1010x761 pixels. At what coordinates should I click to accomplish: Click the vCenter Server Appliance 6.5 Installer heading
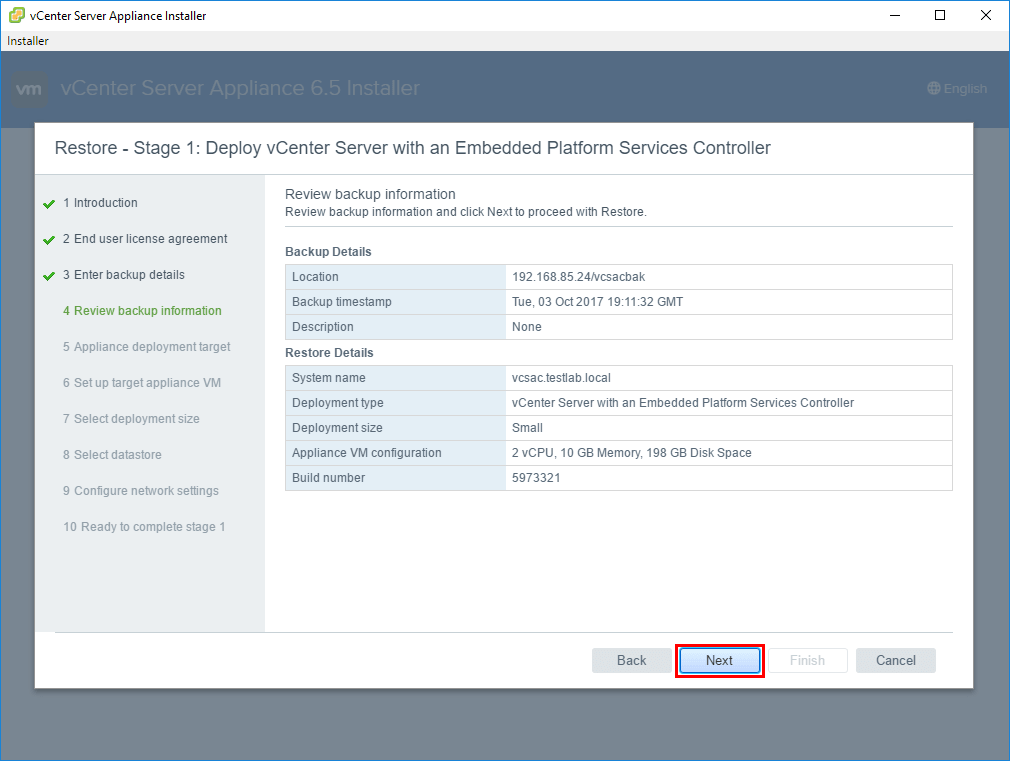(x=240, y=88)
